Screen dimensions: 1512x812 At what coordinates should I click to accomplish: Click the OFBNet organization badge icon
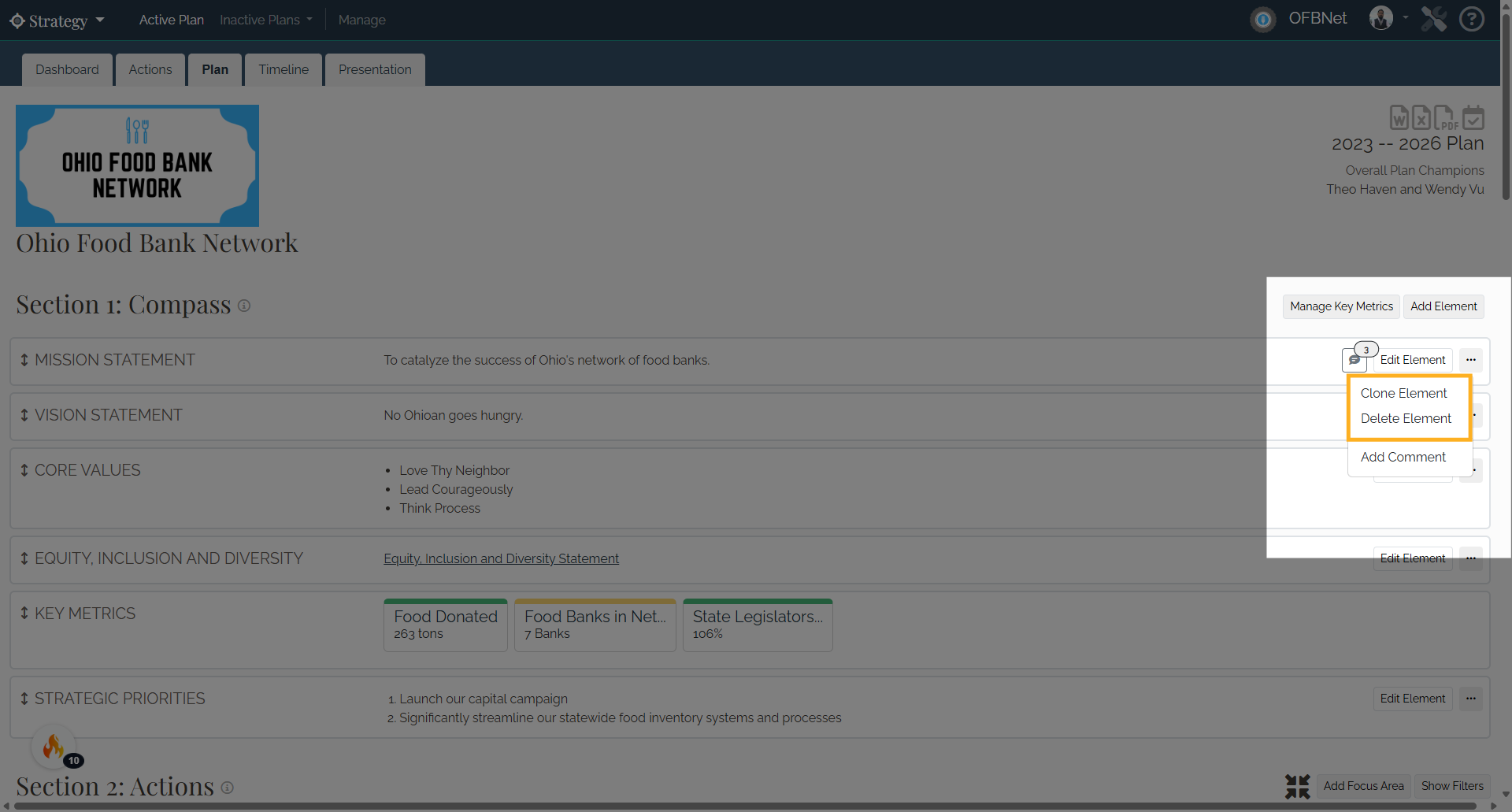1263,20
